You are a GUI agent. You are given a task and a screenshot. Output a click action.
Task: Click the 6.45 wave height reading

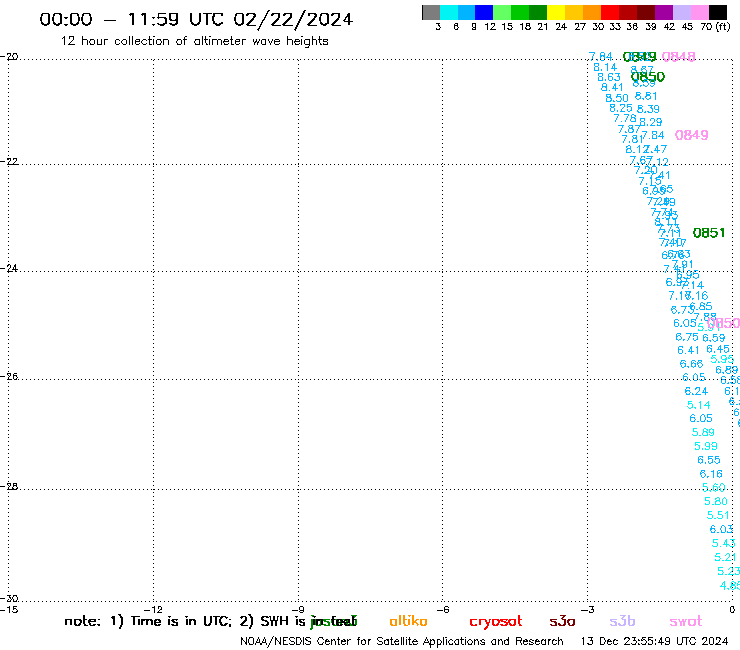pyautogui.click(x=718, y=349)
